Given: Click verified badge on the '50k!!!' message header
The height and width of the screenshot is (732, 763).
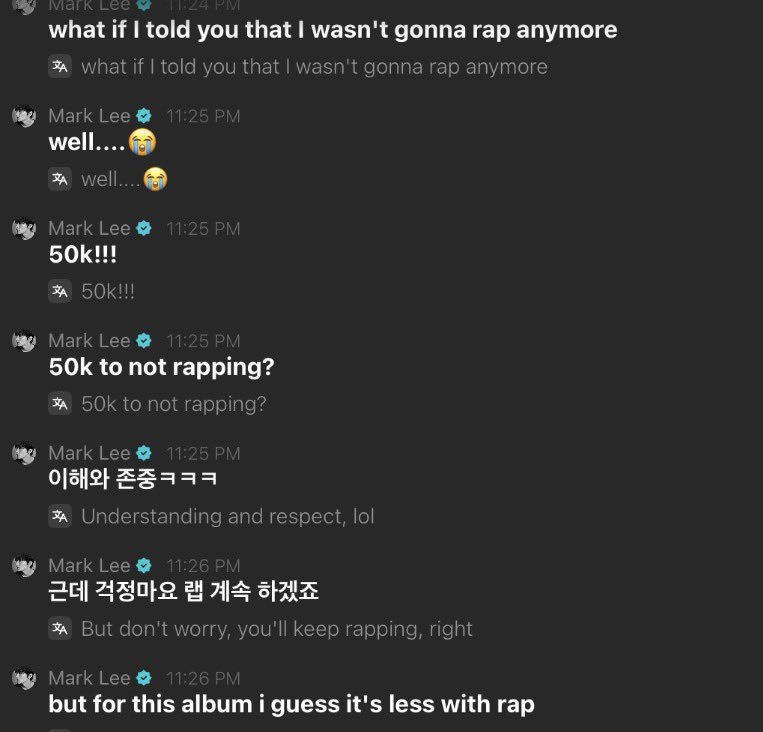Looking at the screenshot, I should pos(144,228).
